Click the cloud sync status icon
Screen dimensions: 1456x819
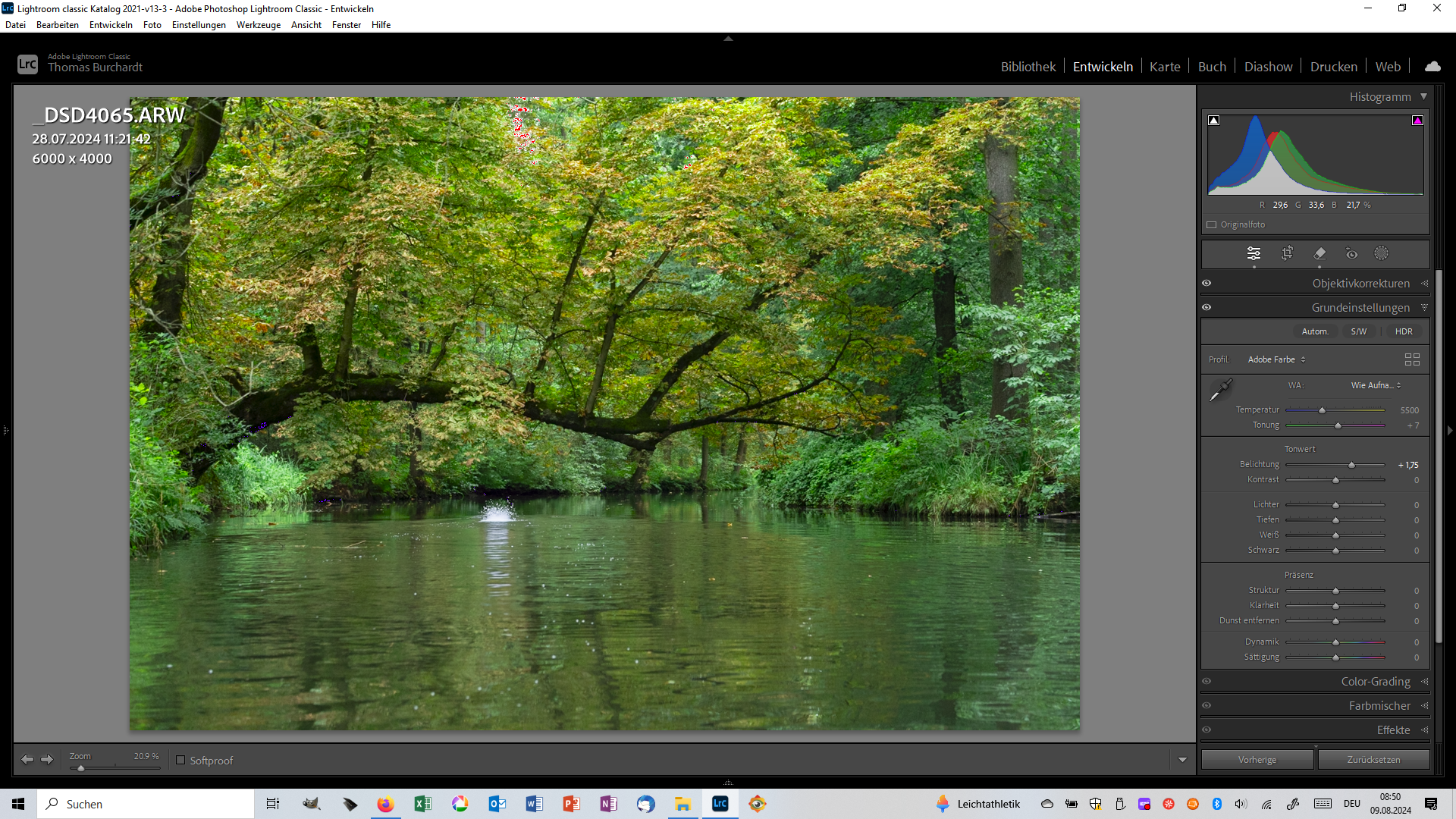click(x=1432, y=67)
